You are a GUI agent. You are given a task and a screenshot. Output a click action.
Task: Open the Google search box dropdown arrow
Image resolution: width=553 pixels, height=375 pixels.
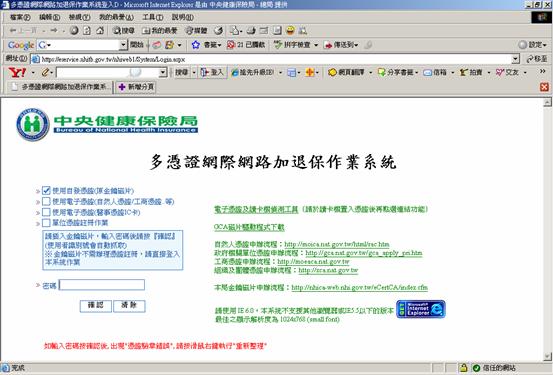[x=123, y=45]
